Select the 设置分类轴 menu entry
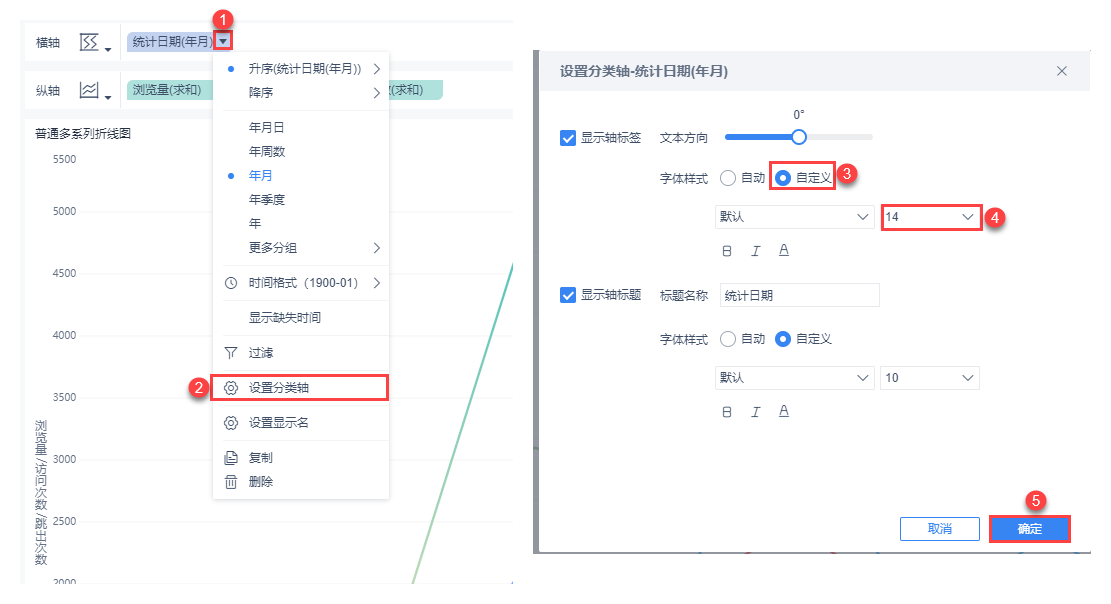 coord(300,387)
